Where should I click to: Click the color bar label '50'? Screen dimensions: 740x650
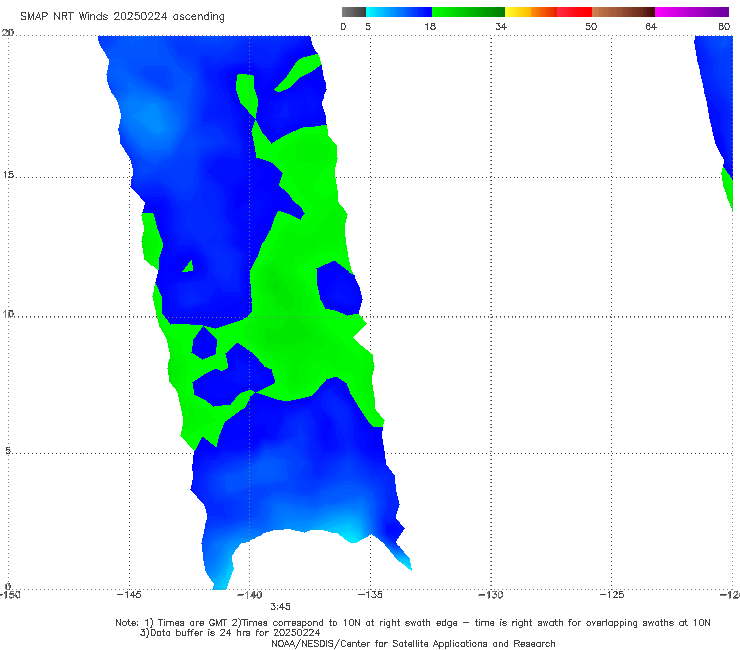tap(591, 26)
